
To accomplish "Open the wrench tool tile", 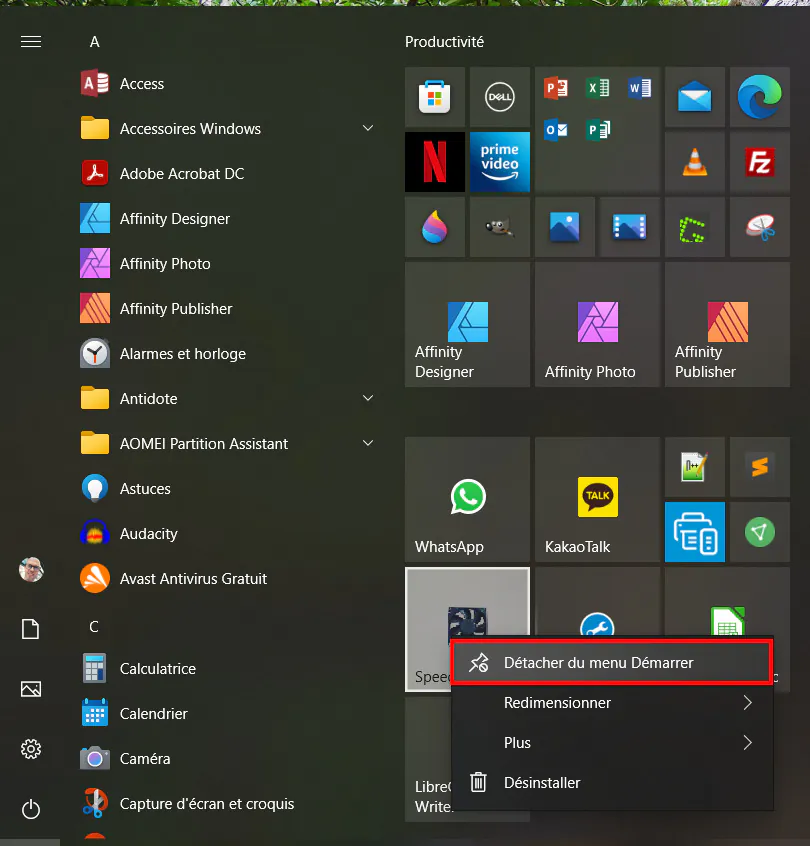I will click(597, 602).
